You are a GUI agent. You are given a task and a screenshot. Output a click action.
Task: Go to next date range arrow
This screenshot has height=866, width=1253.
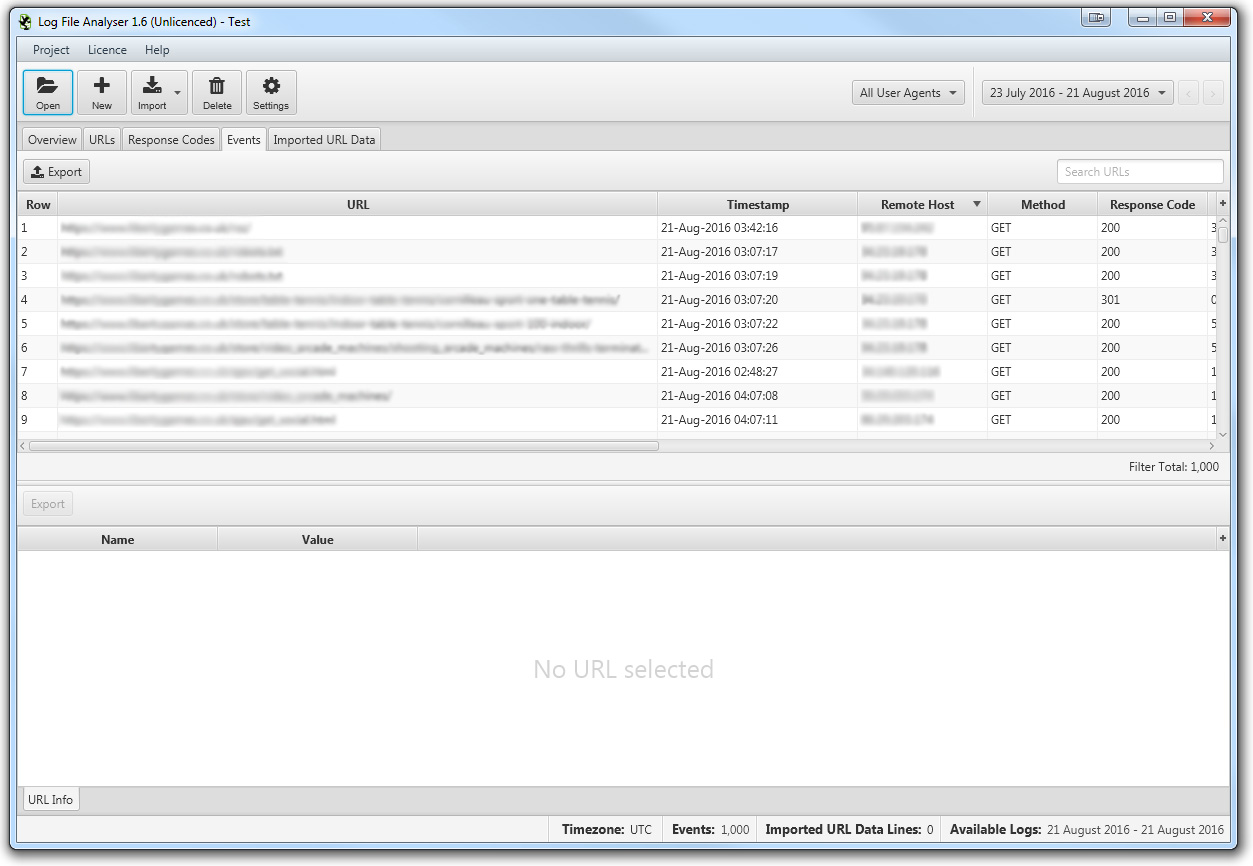click(x=1213, y=93)
